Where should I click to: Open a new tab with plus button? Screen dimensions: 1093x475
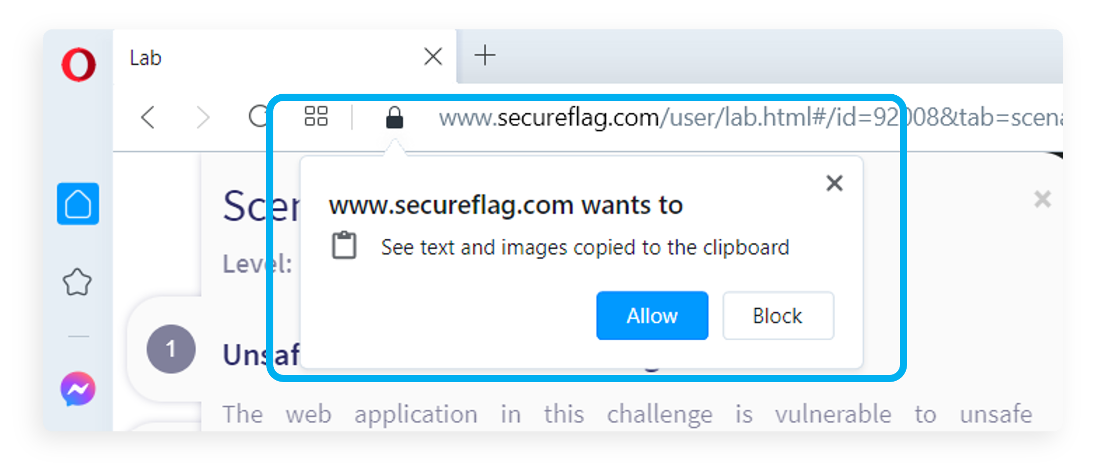pos(484,56)
